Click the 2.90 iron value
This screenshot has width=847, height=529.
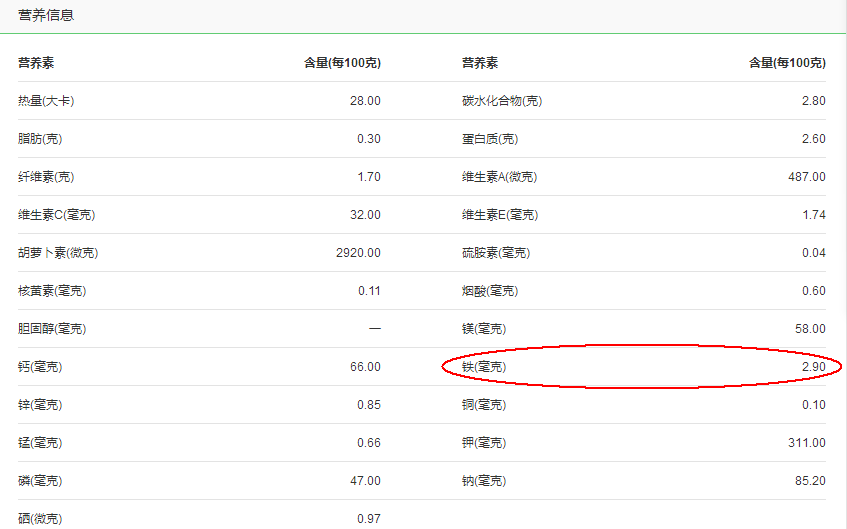click(x=814, y=367)
